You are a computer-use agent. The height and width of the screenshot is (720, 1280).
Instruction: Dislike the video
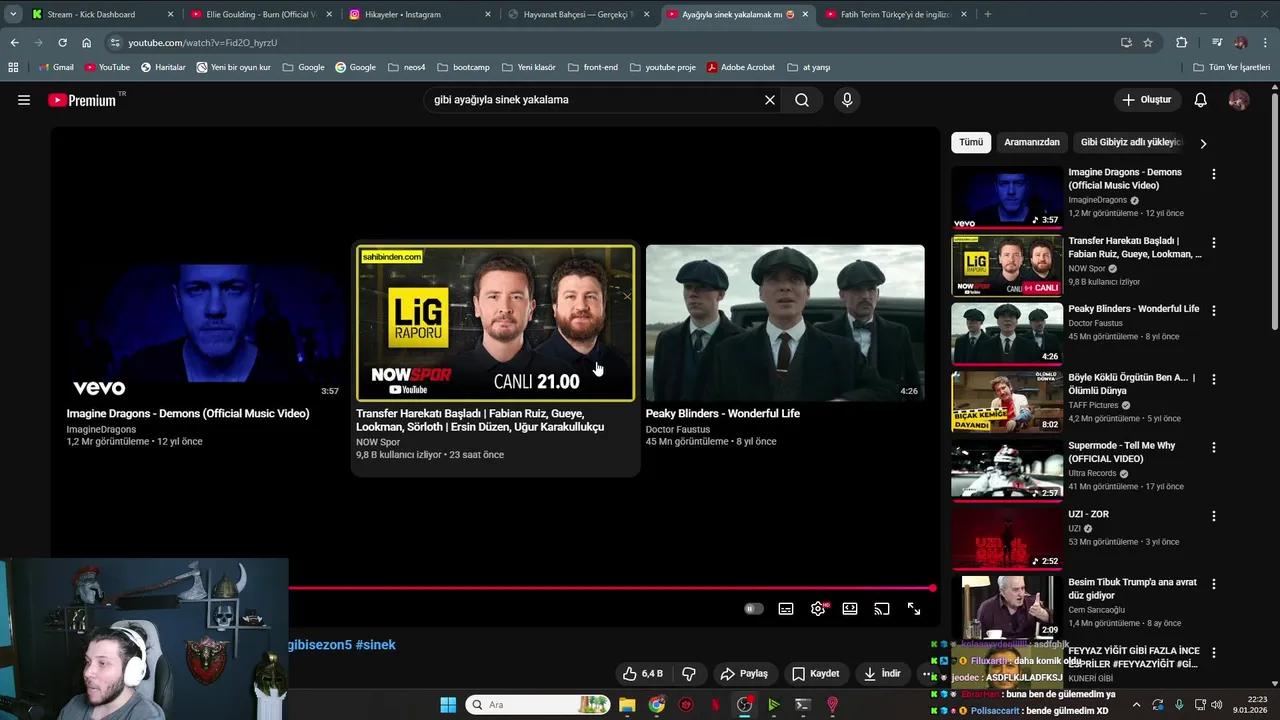tap(689, 674)
